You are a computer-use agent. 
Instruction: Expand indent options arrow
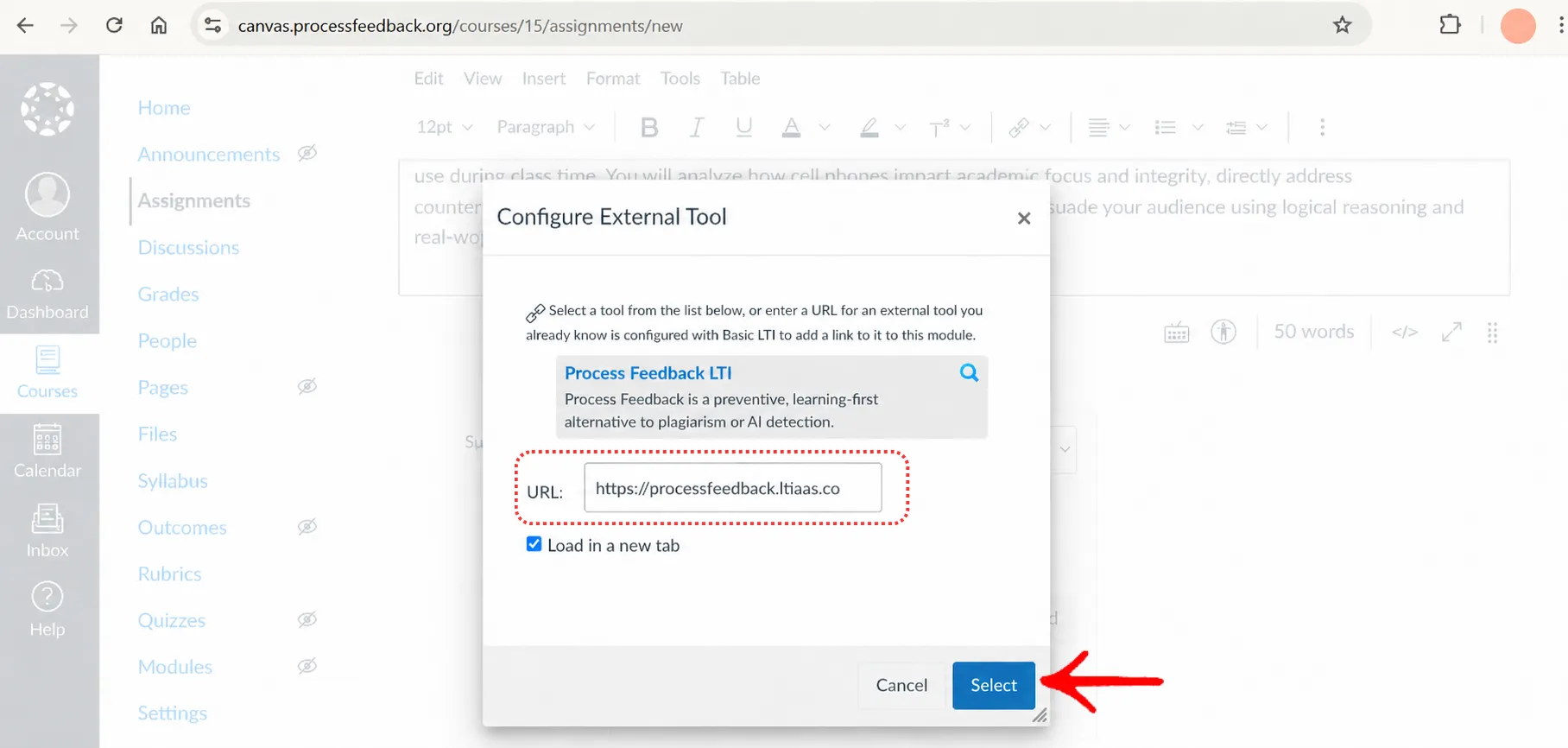click(x=1261, y=128)
